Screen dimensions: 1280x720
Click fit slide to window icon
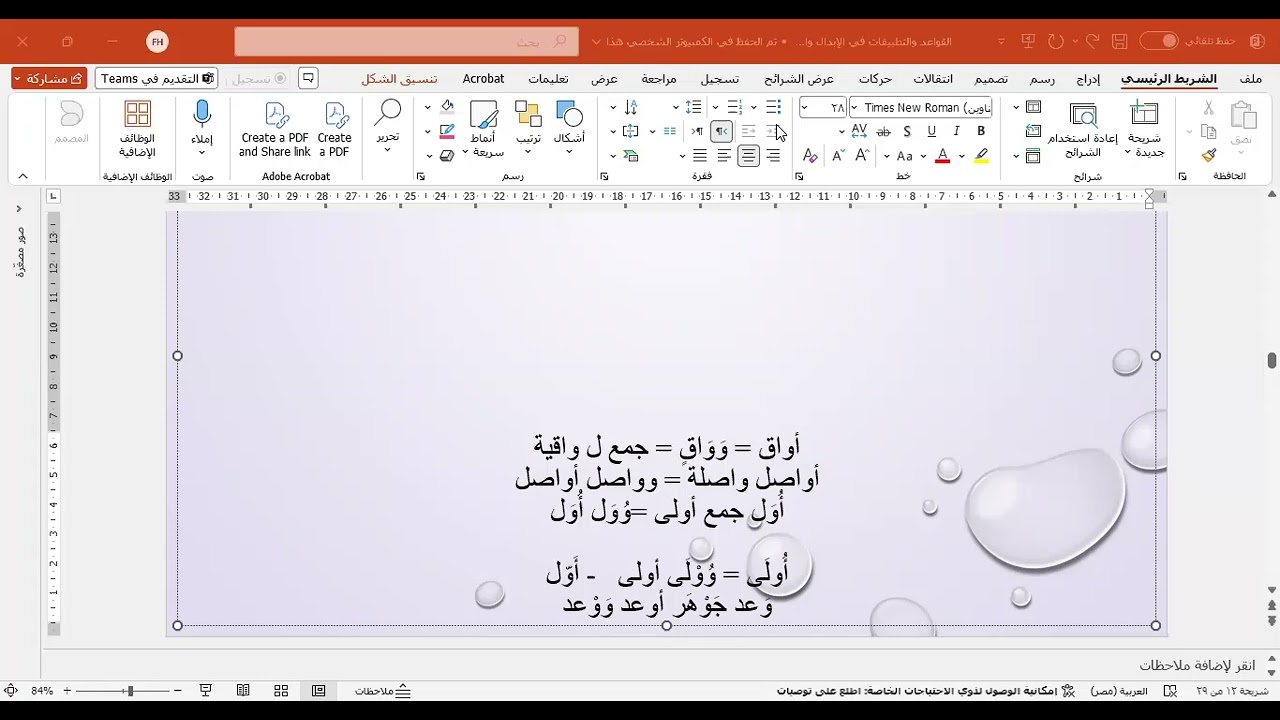click(11, 691)
